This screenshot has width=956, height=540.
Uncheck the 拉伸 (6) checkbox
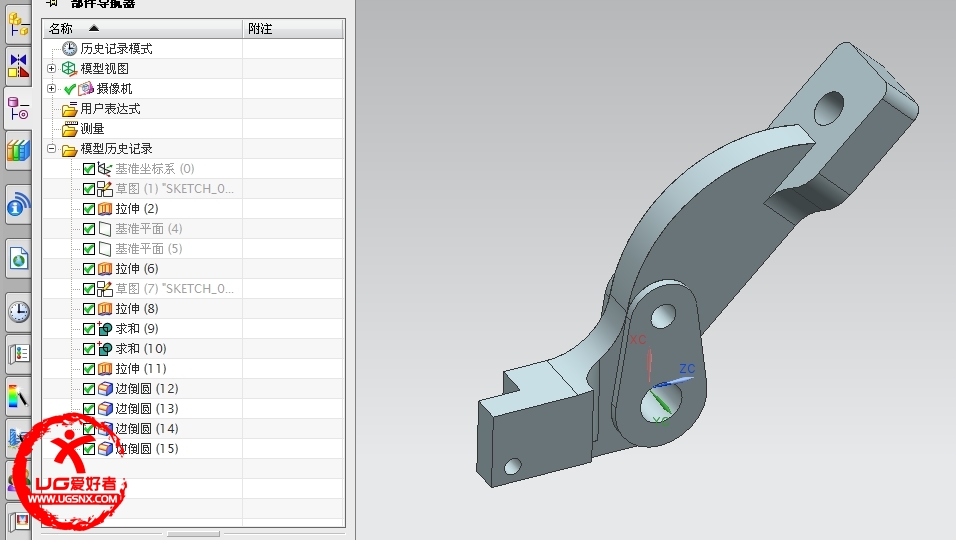[x=89, y=269]
